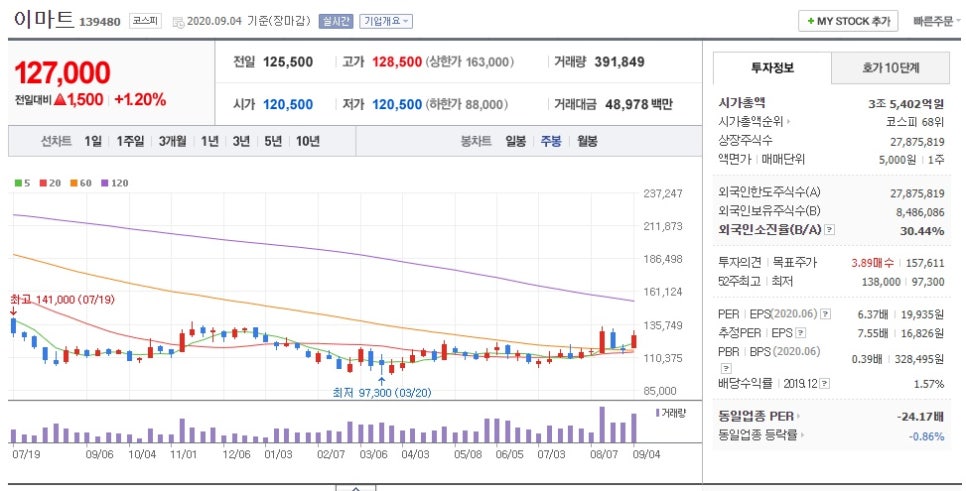Click the 거래량 391,849 value
Viewport: 966px width, 491px height.
(619, 62)
